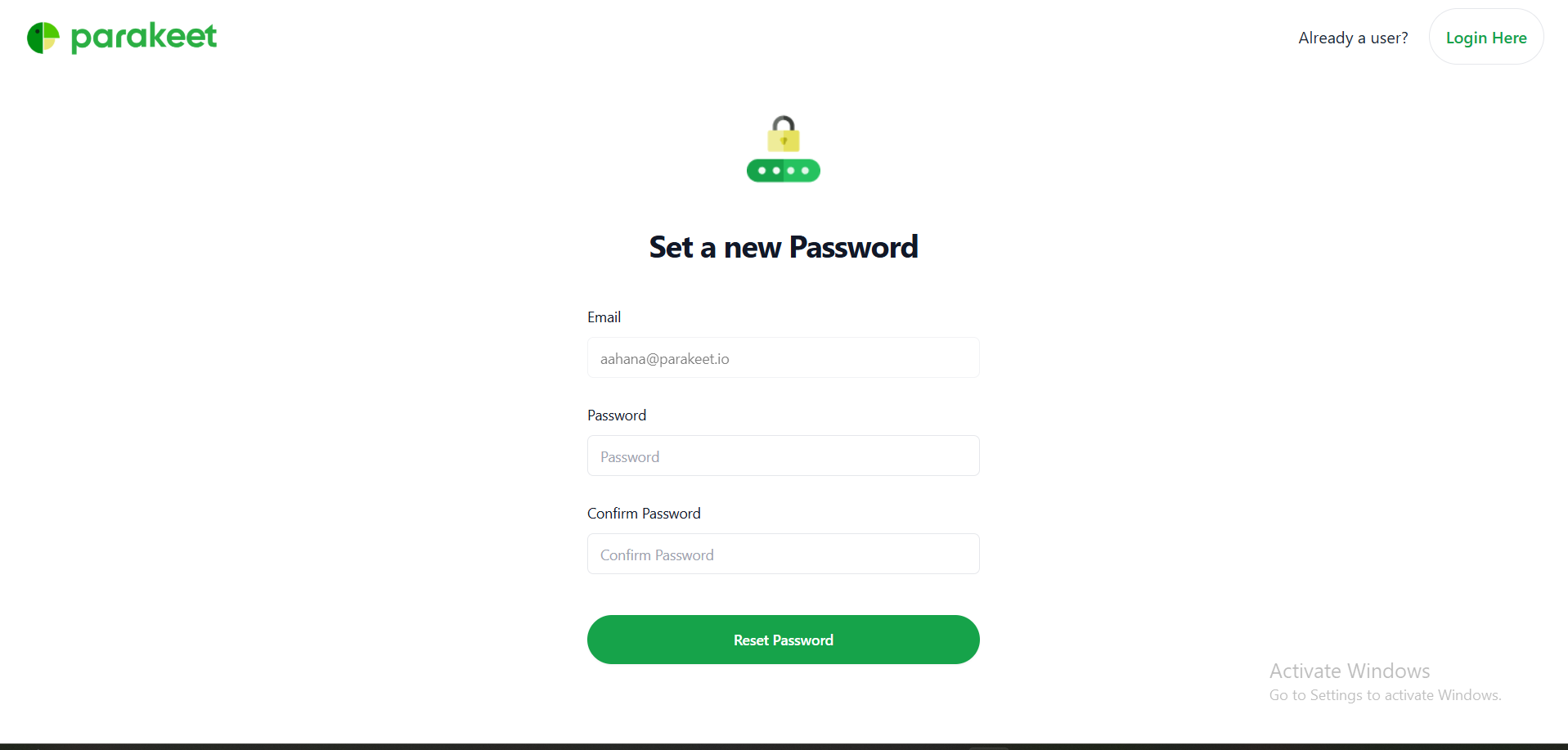Click the parakeet bird logo icon
The height and width of the screenshot is (750, 1568).
point(43,38)
